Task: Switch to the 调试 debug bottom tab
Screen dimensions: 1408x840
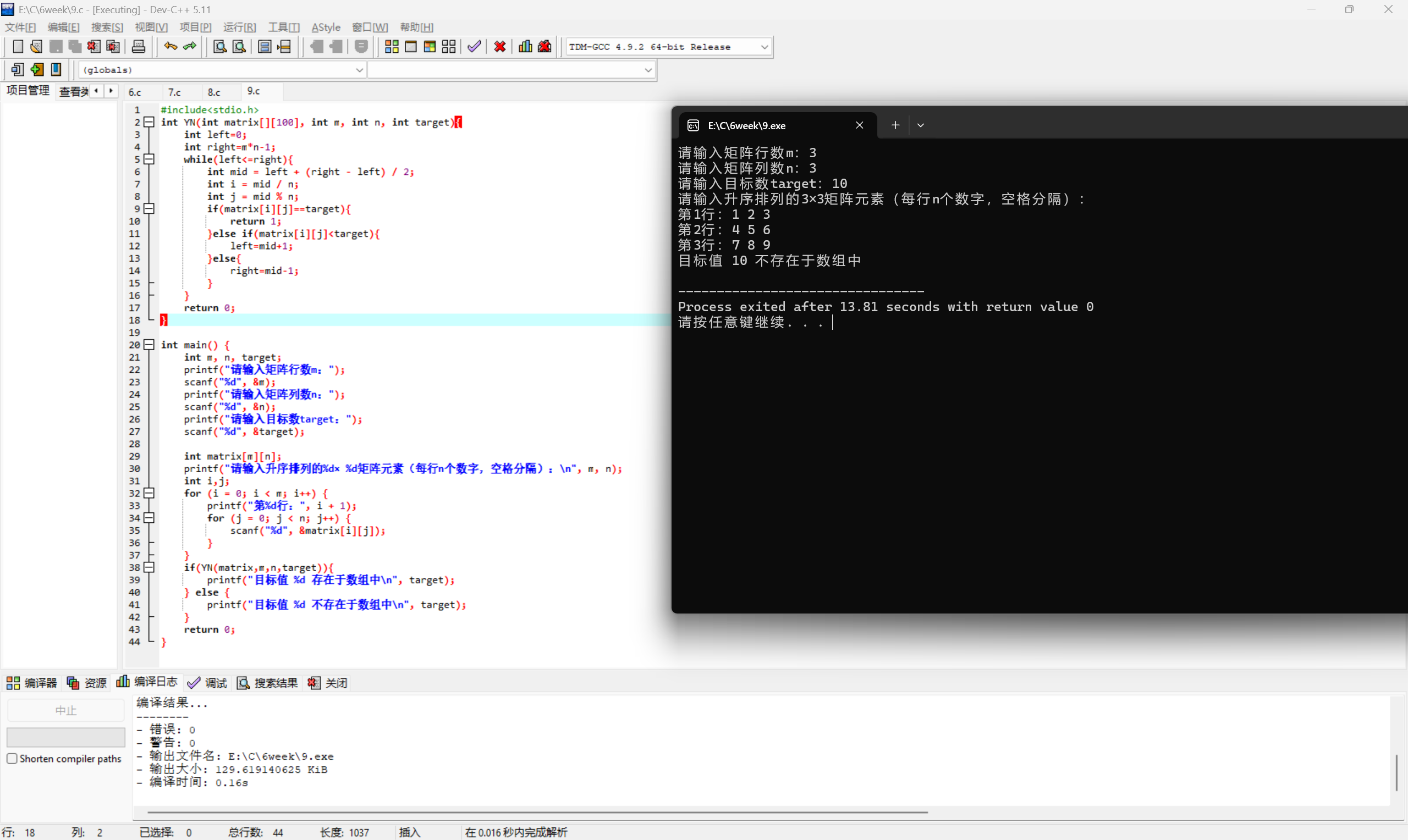Action: coord(208,683)
